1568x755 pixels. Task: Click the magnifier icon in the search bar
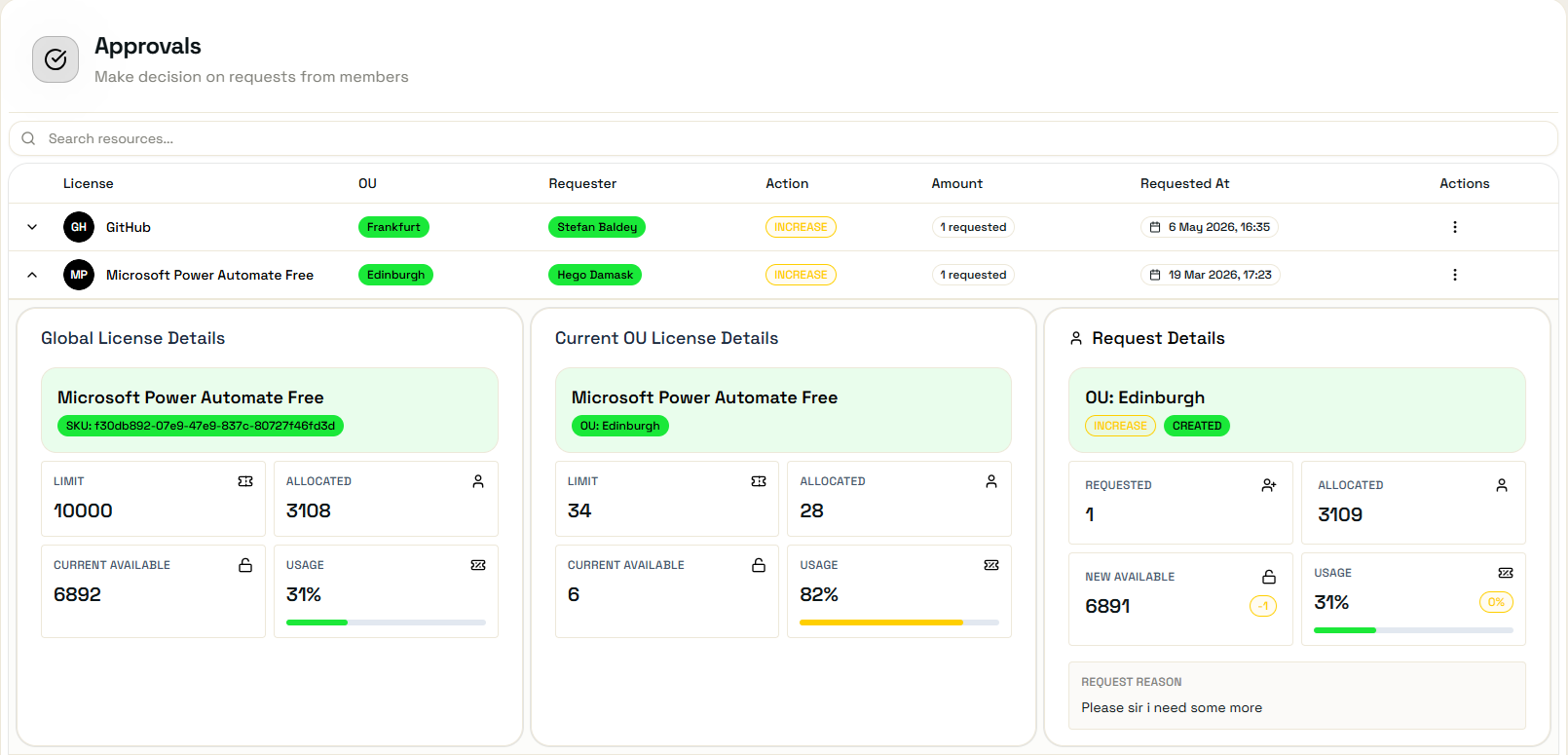pyautogui.click(x=28, y=138)
